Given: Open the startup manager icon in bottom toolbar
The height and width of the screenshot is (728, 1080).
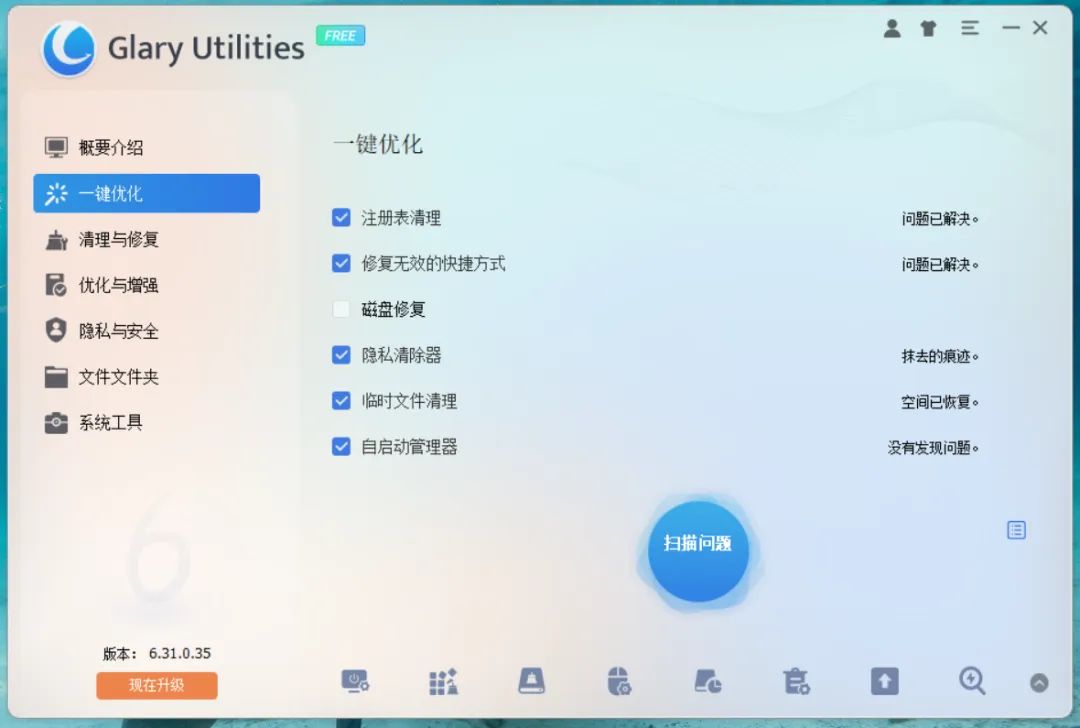Looking at the screenshot, I should [x=355, y=681].
